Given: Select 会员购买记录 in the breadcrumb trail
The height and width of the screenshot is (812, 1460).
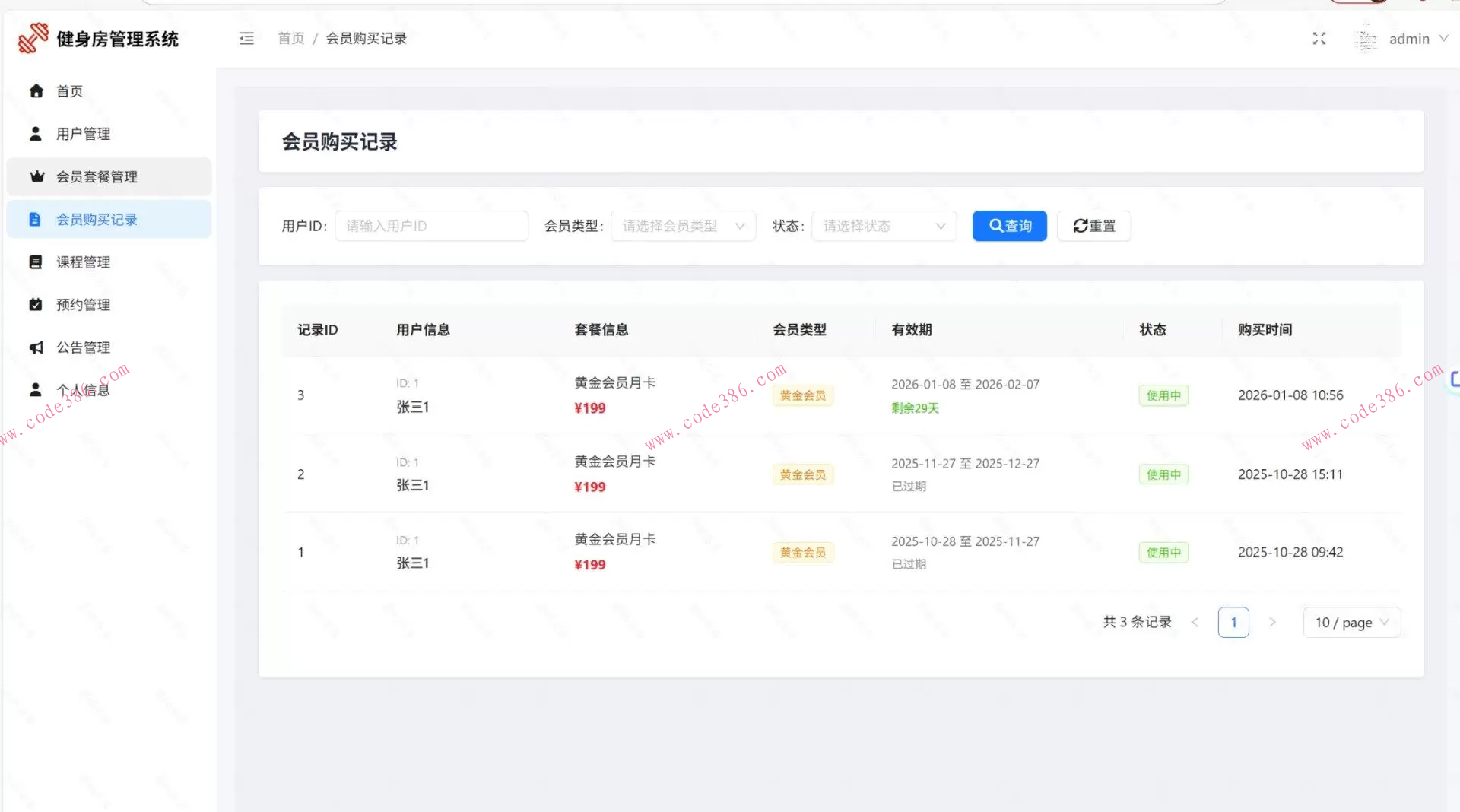Looking at the screenshot, I should click(x=366, y=38).
